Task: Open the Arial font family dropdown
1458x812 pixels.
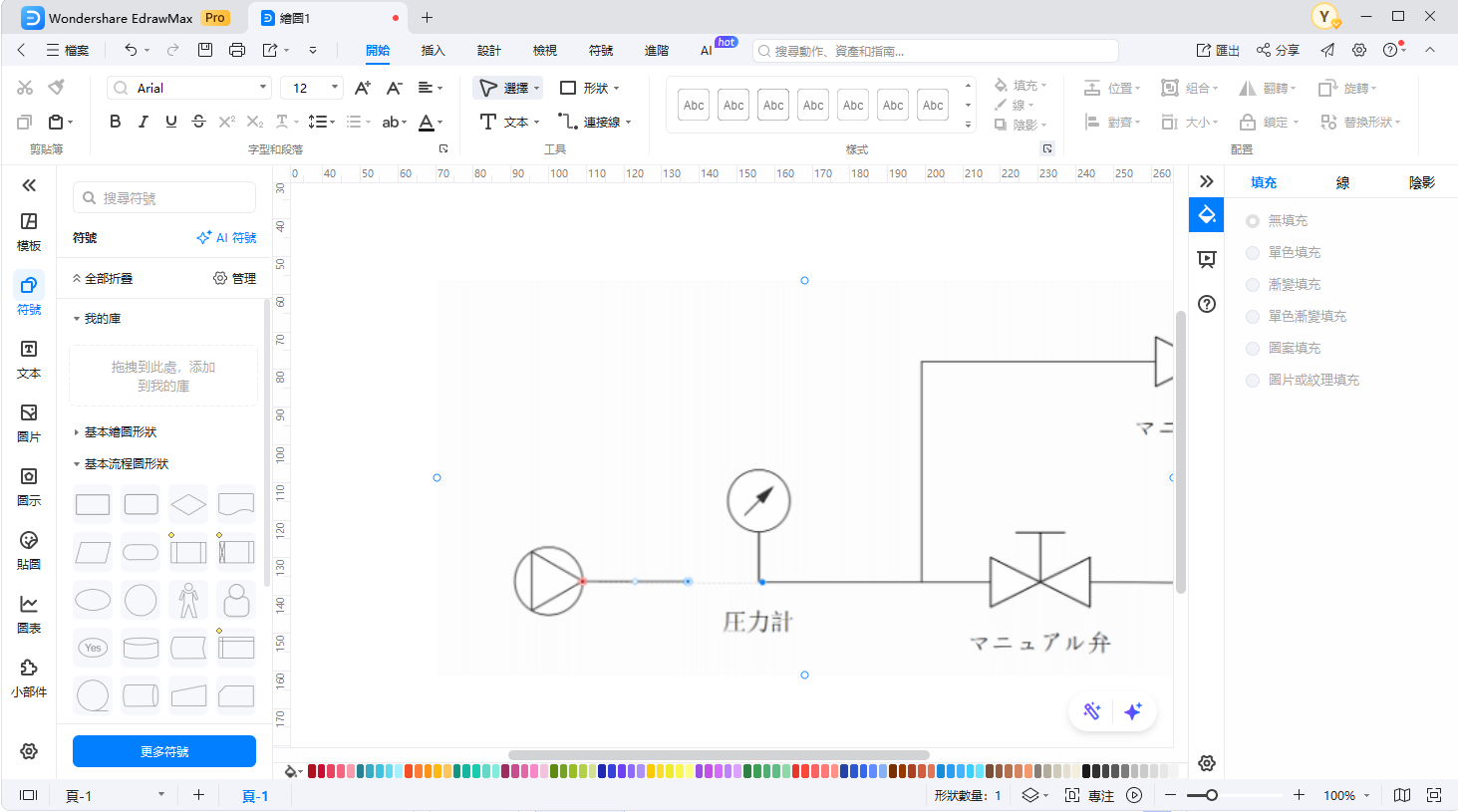Action: (189, 88)
